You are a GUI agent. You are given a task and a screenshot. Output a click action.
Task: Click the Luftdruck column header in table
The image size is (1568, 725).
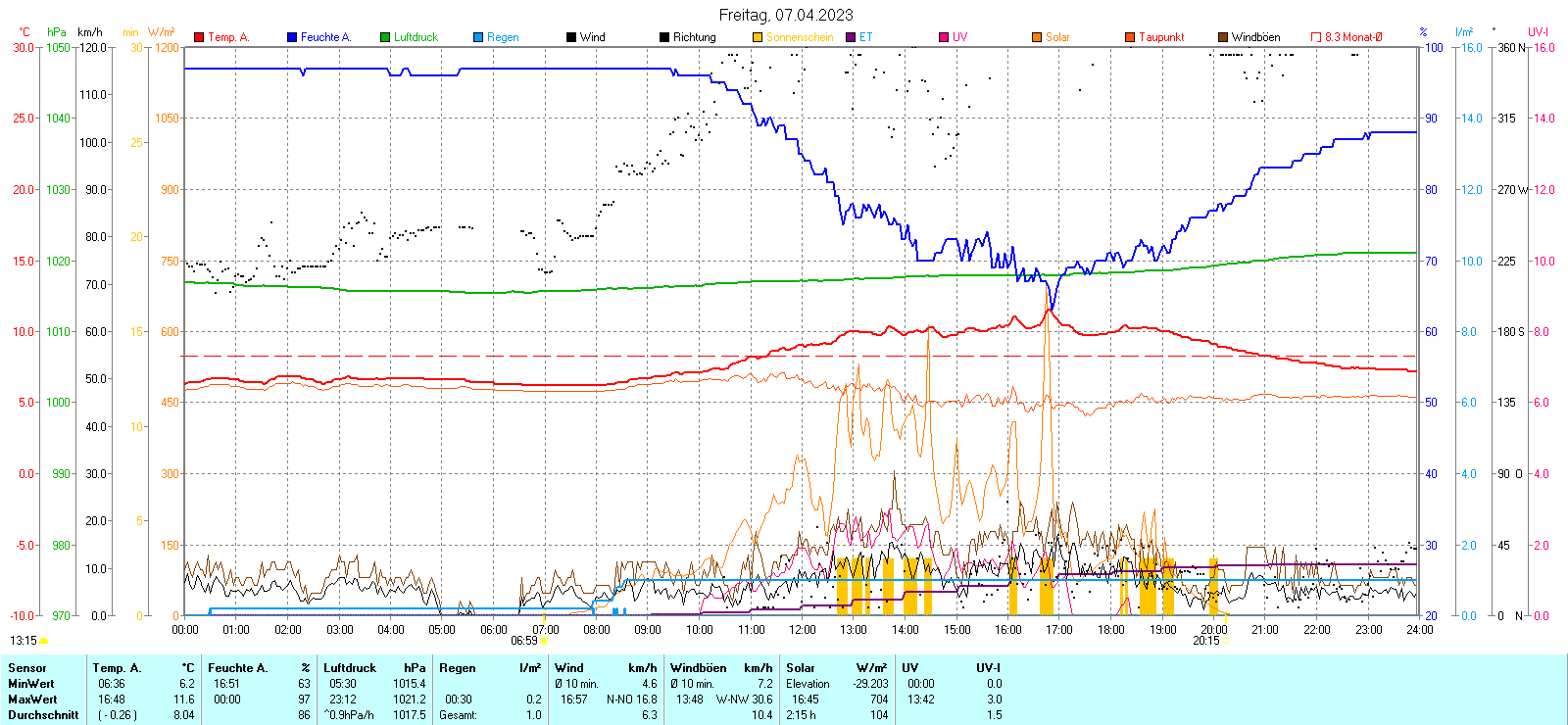pyautogui.click(x=350, y=668)
